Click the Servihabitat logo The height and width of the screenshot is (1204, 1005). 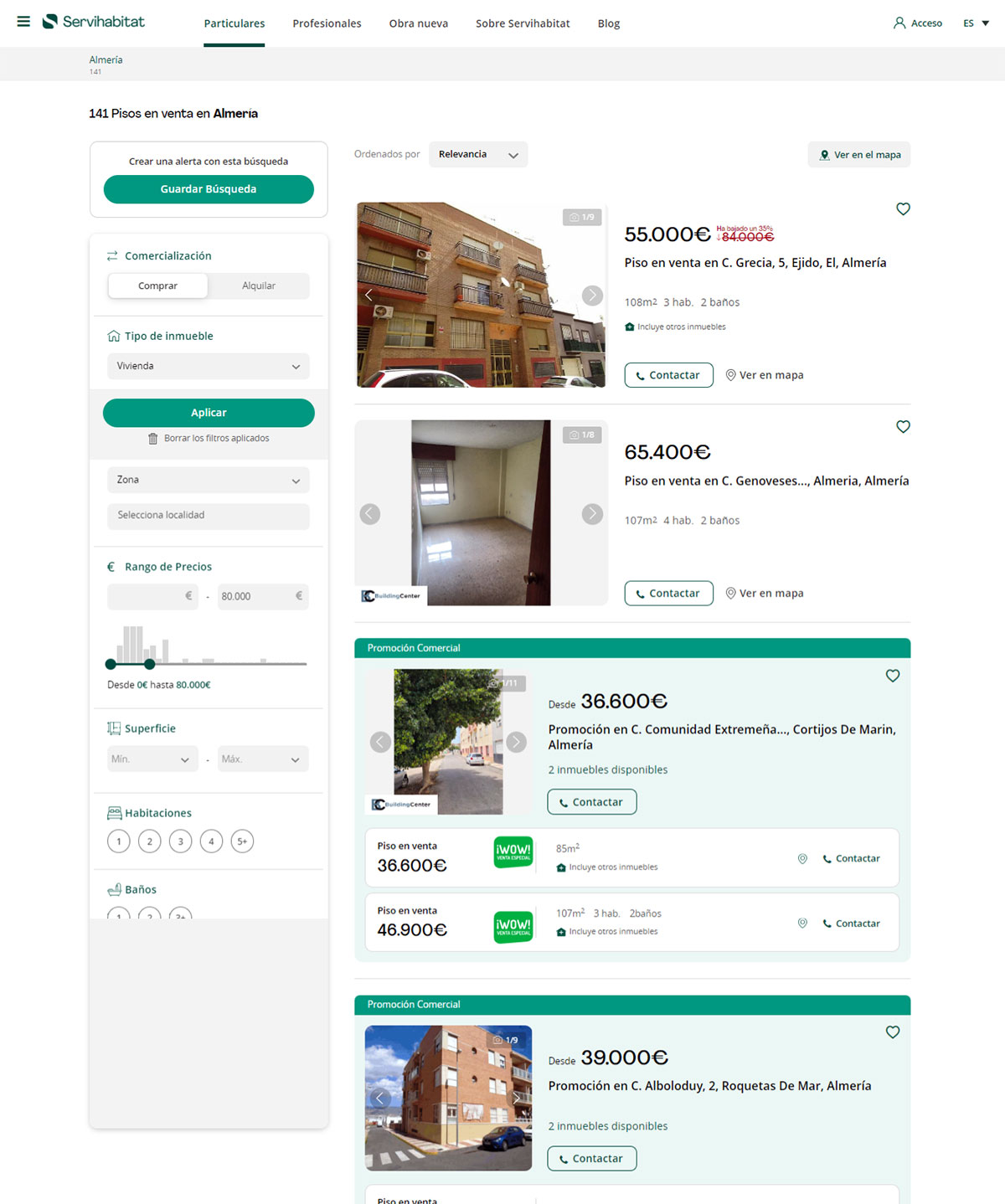92,22
